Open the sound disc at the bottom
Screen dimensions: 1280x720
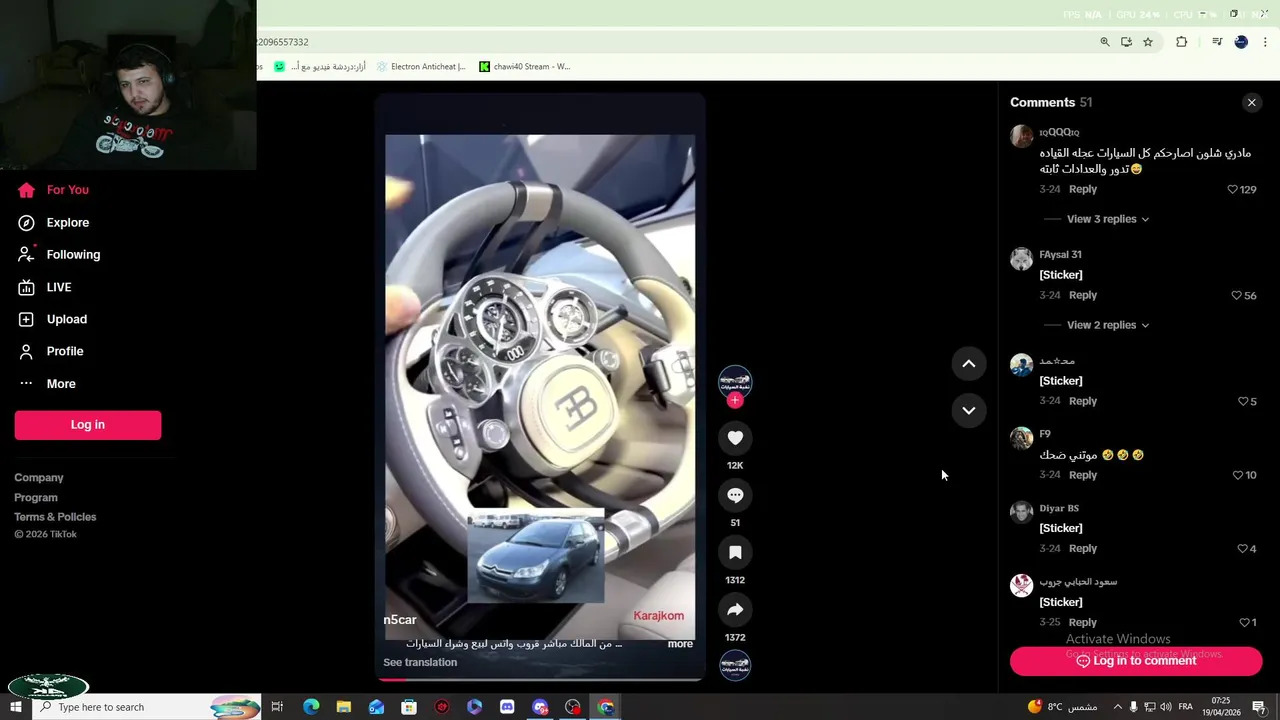[x=735, y=665]
